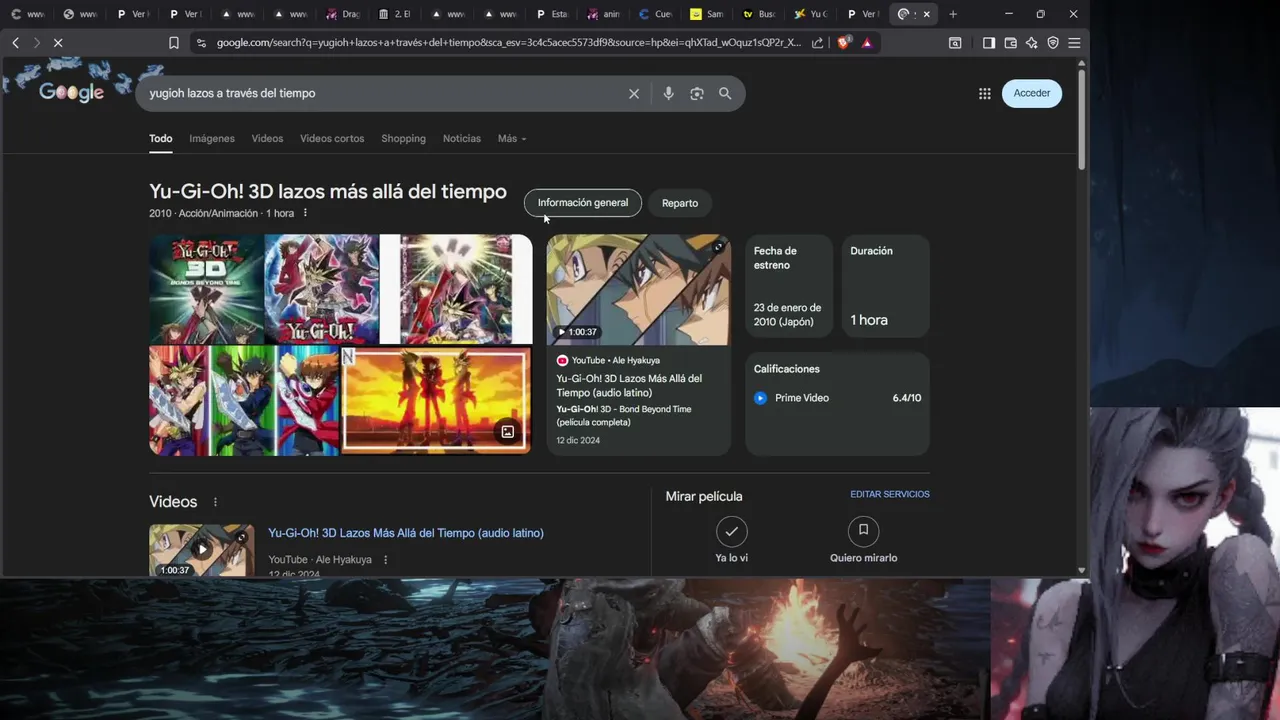Screen dimensions: 1280x720
Task: Click the Brave Rewards triangle icon
Action: click(866, 43)
